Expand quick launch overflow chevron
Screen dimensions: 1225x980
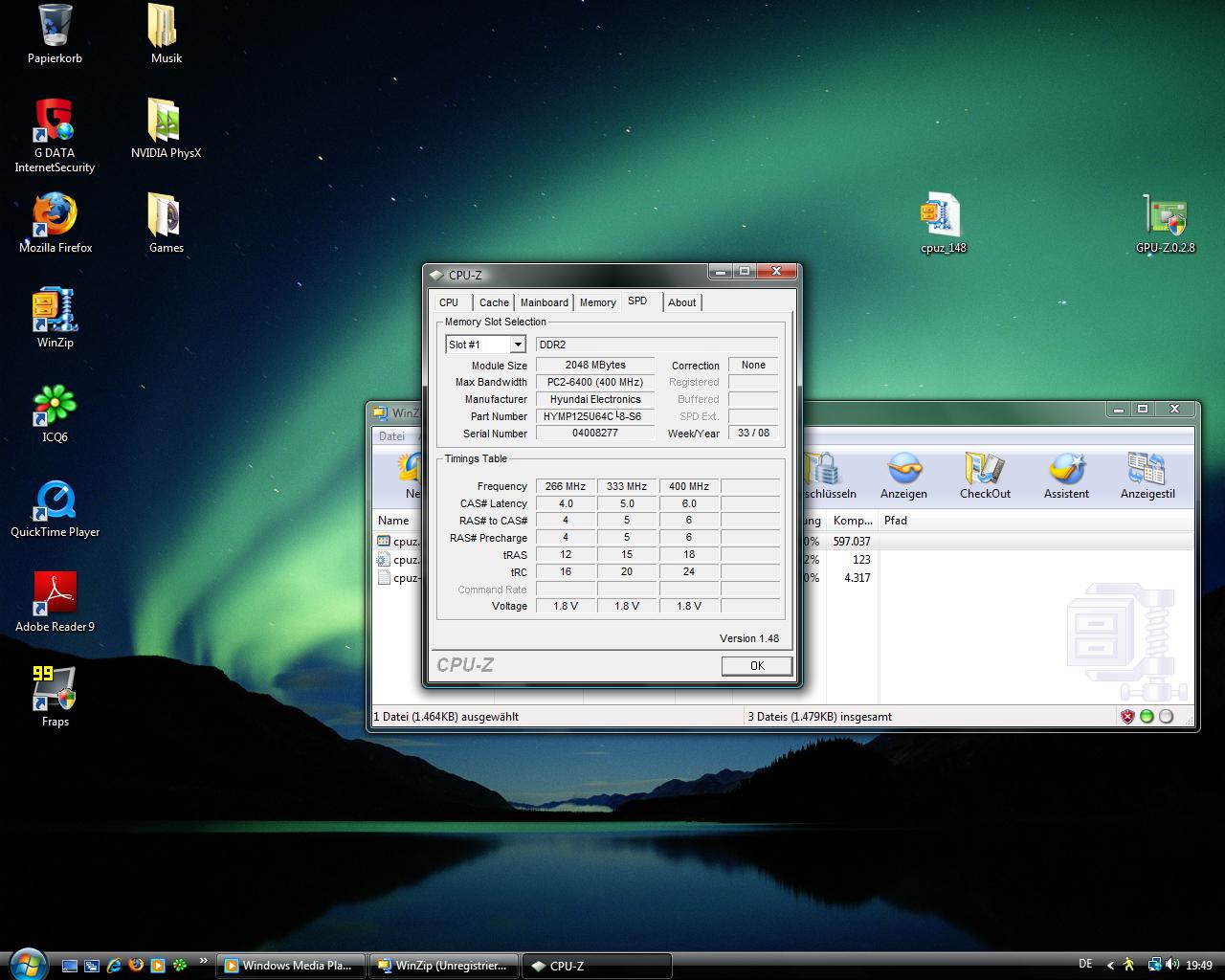[203, 961]
